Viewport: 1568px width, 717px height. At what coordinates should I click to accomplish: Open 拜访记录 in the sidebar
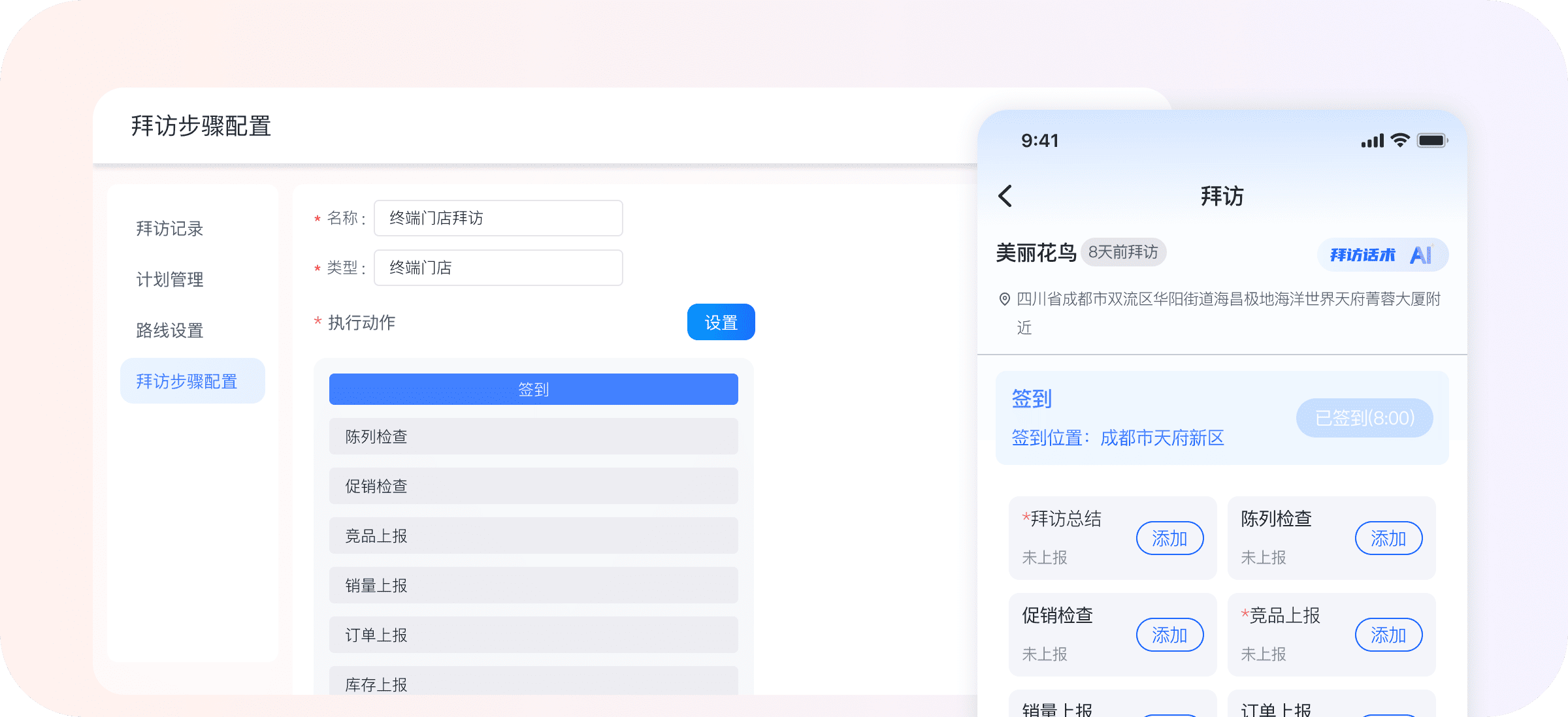tap(170, 229)
